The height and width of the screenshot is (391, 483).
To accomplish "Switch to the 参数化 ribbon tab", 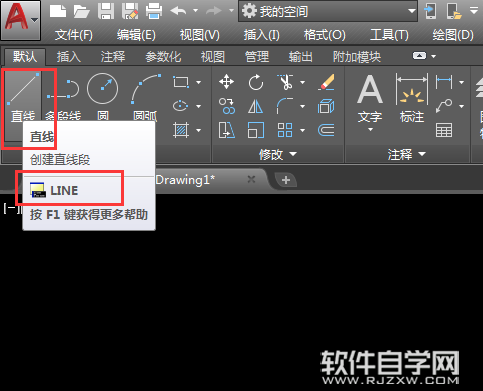I will pos(163,57).
